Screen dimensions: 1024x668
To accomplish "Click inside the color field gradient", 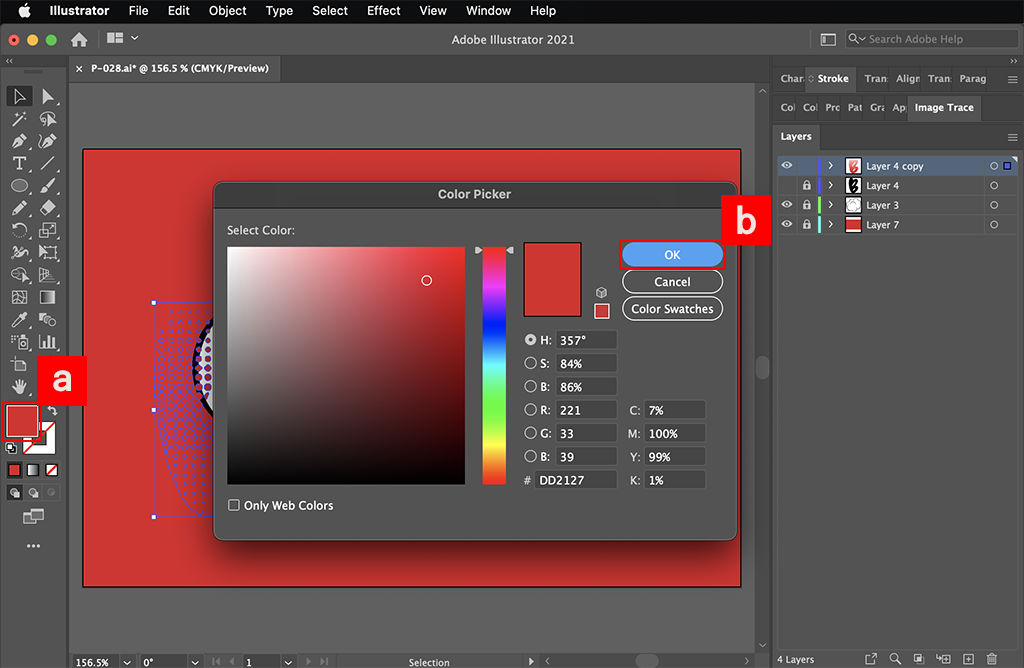I will point(345,366).
